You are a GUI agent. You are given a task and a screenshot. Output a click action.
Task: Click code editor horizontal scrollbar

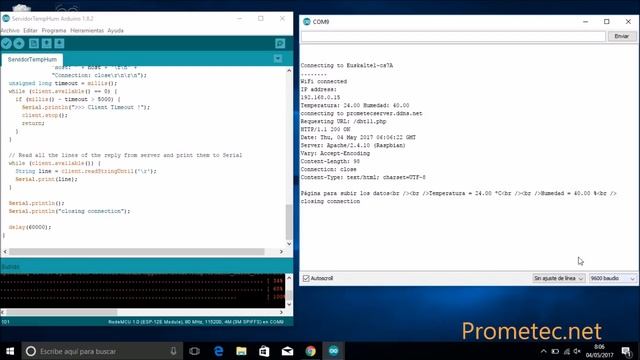137,252
